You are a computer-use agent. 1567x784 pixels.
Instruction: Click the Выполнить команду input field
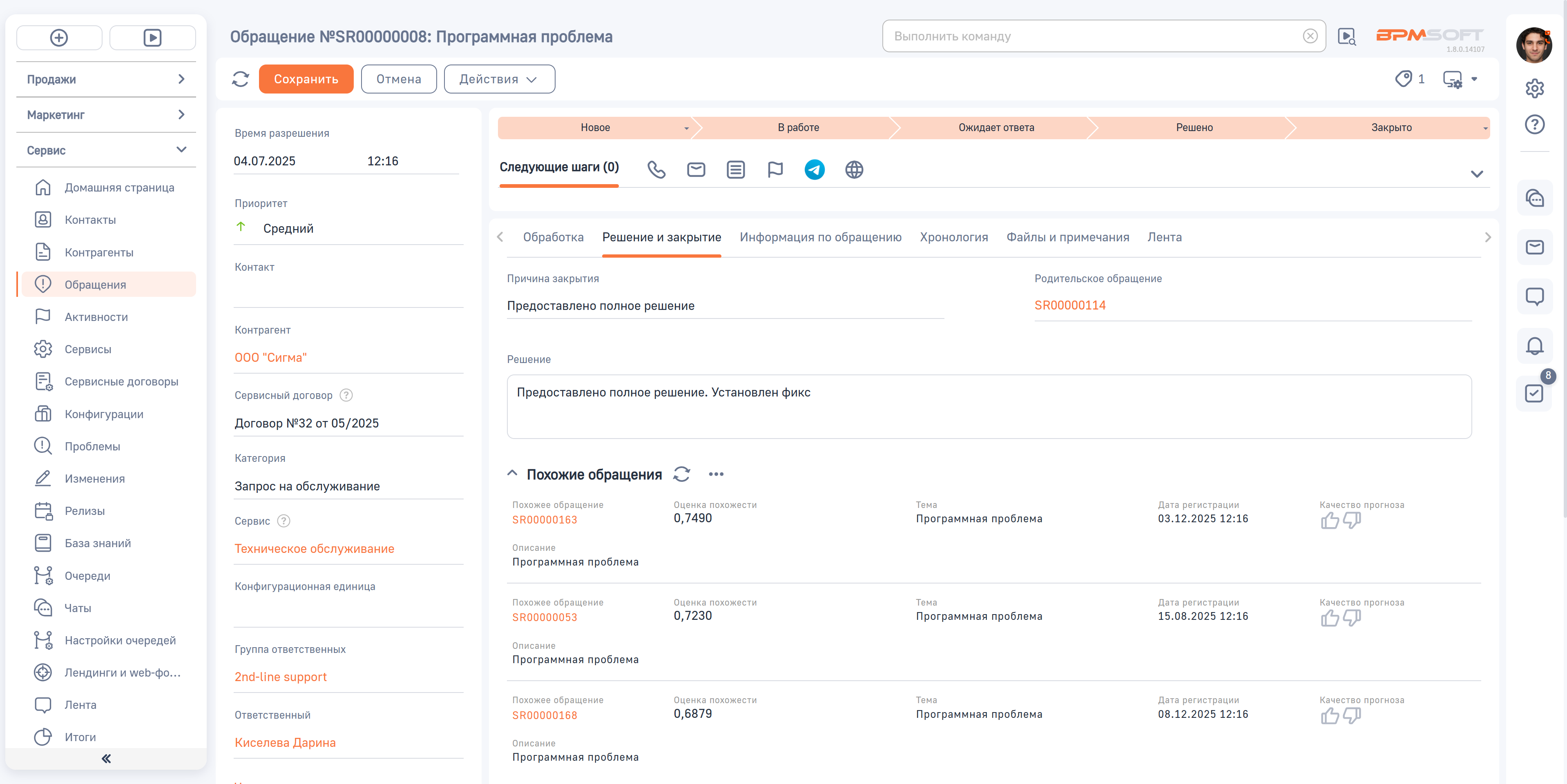1095,36
